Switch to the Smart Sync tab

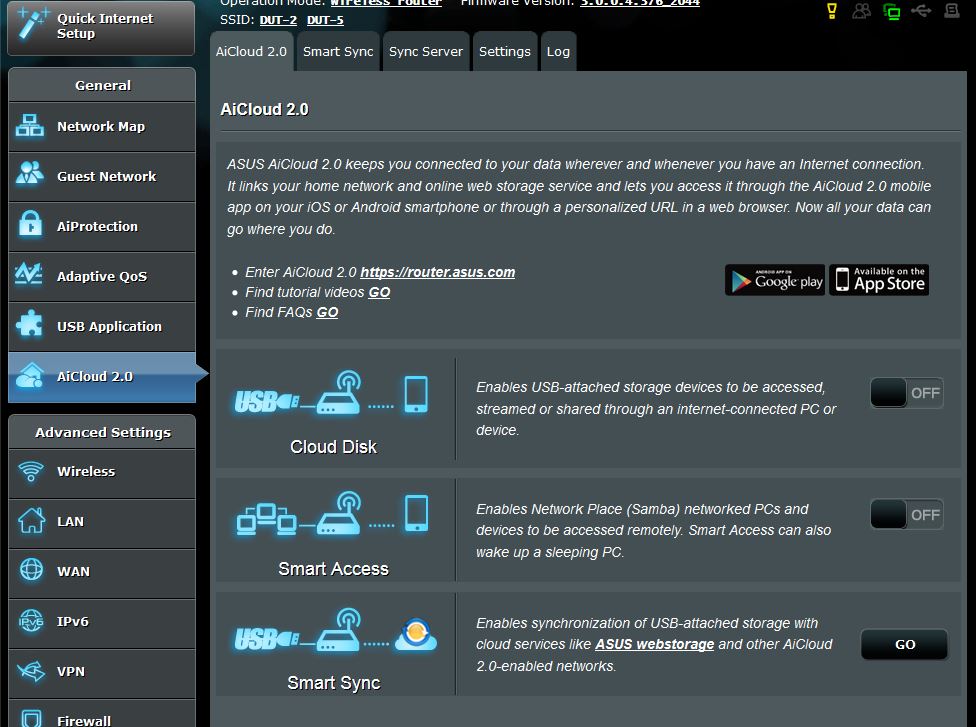338,52
